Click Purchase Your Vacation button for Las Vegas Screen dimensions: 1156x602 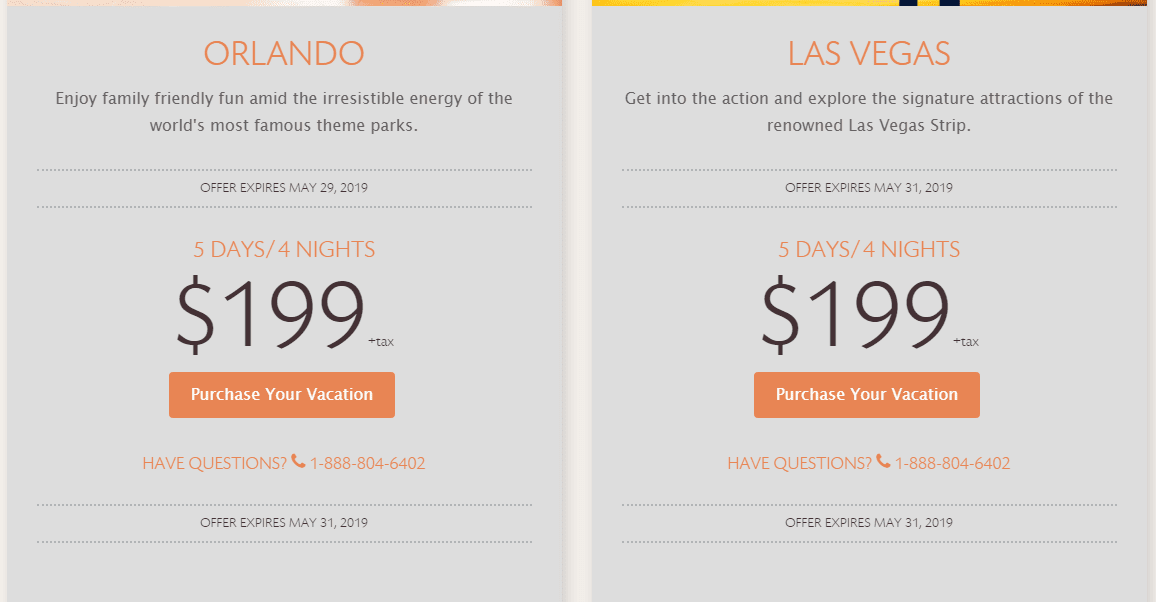[x=866, y=395]
